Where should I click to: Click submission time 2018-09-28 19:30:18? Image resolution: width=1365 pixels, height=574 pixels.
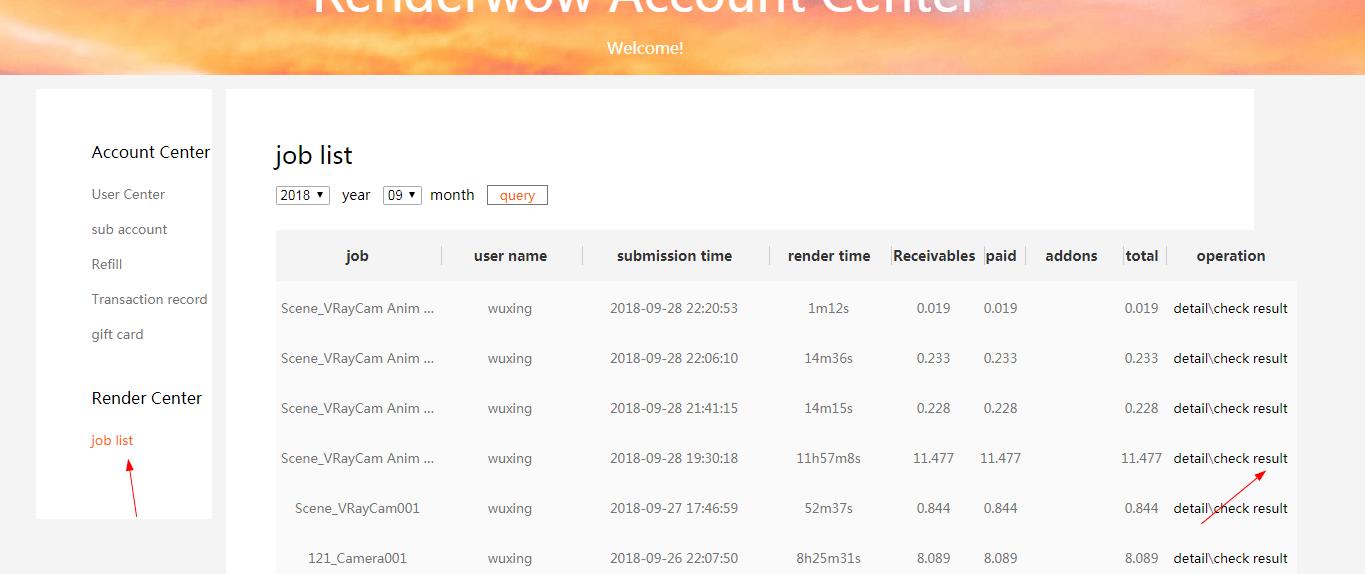[674, 458]
